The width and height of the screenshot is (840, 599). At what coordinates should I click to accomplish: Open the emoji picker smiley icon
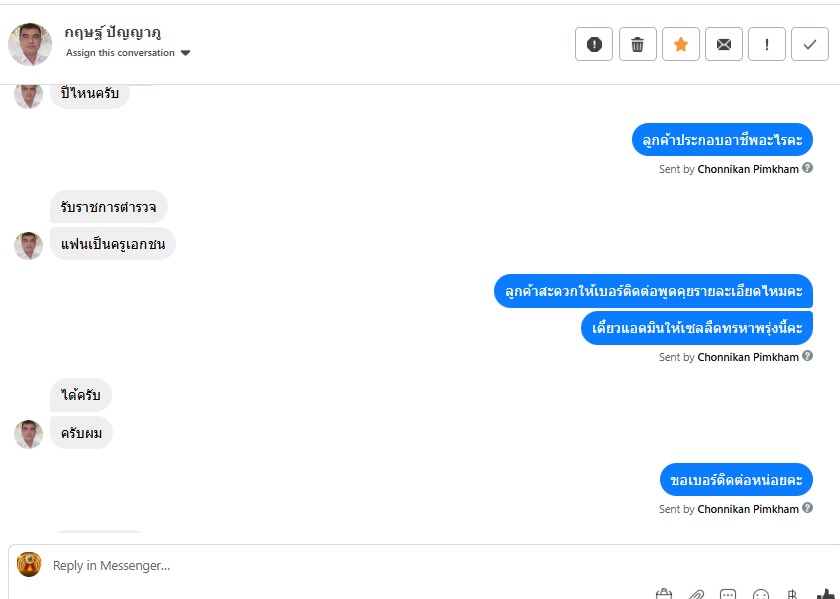coord(761,594)
